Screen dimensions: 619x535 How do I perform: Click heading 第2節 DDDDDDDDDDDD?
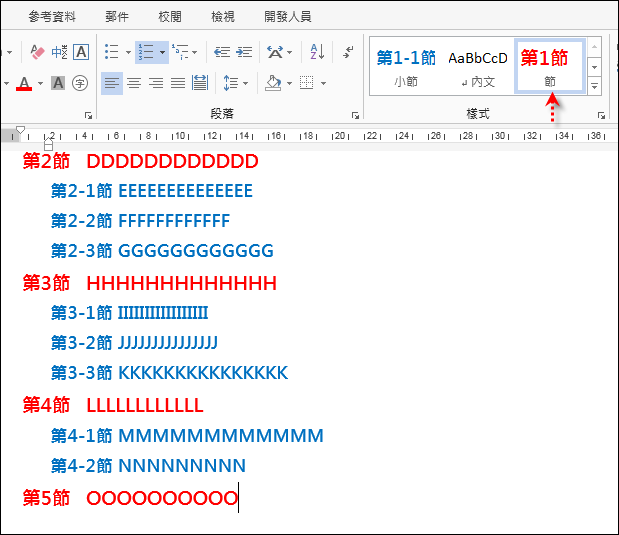[141, 161]
